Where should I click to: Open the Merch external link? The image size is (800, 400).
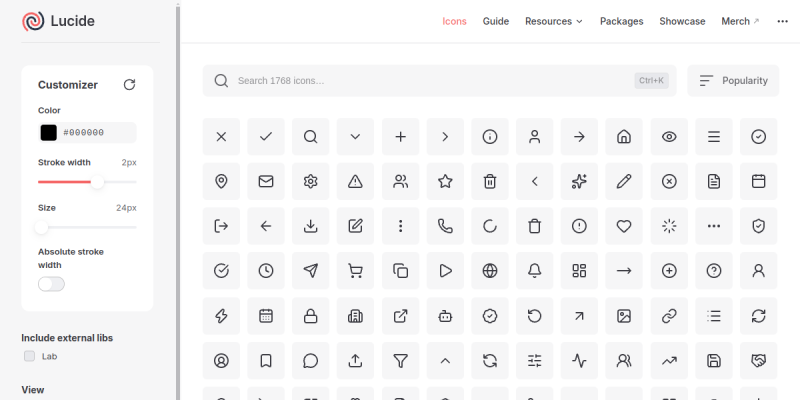(x=740, y=21)
